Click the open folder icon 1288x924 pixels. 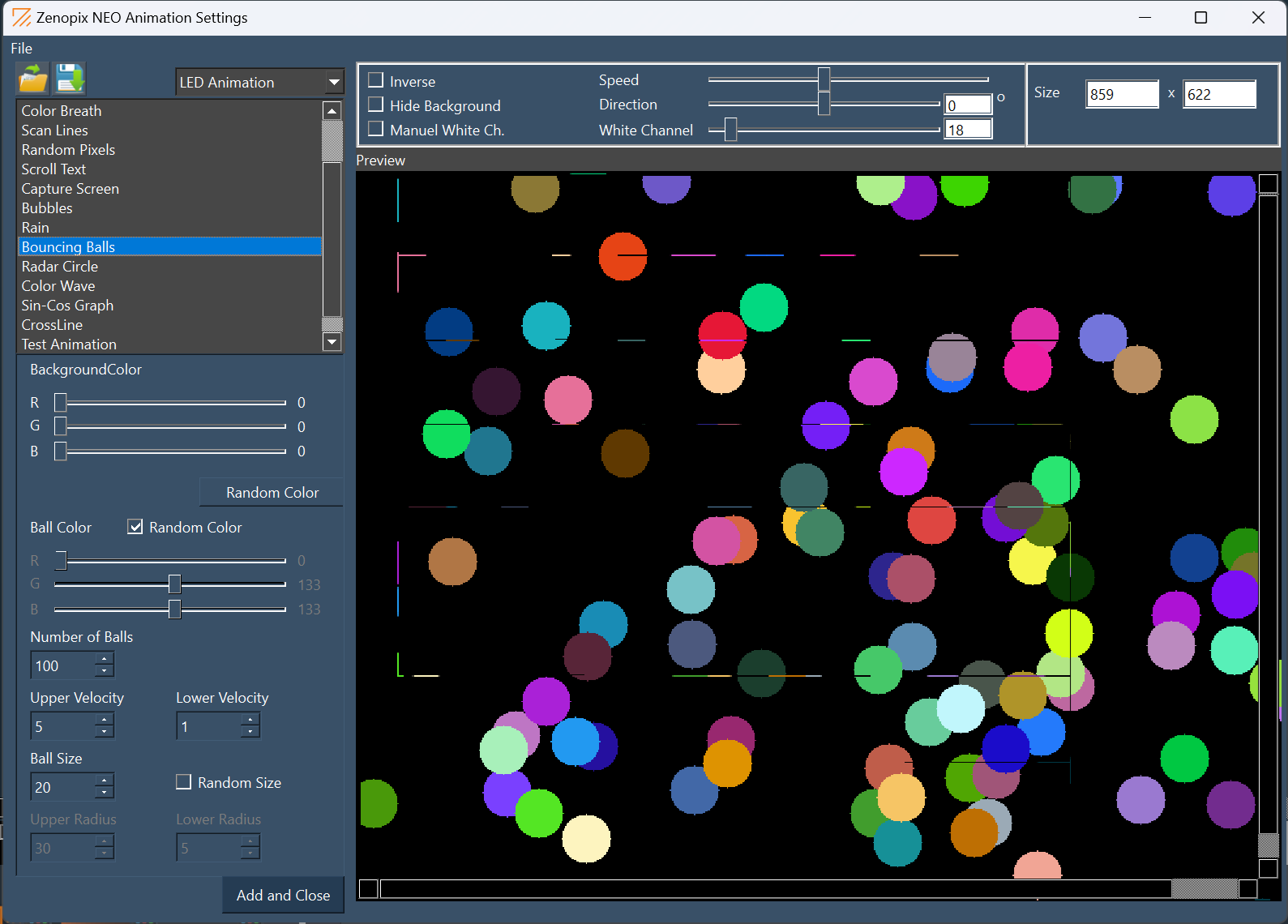pyautogui.click(x=33, y=79)
